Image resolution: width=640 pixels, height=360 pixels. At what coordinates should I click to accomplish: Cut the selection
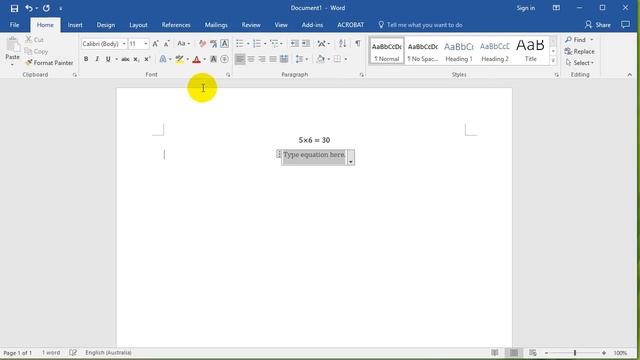tap(34, 40)
